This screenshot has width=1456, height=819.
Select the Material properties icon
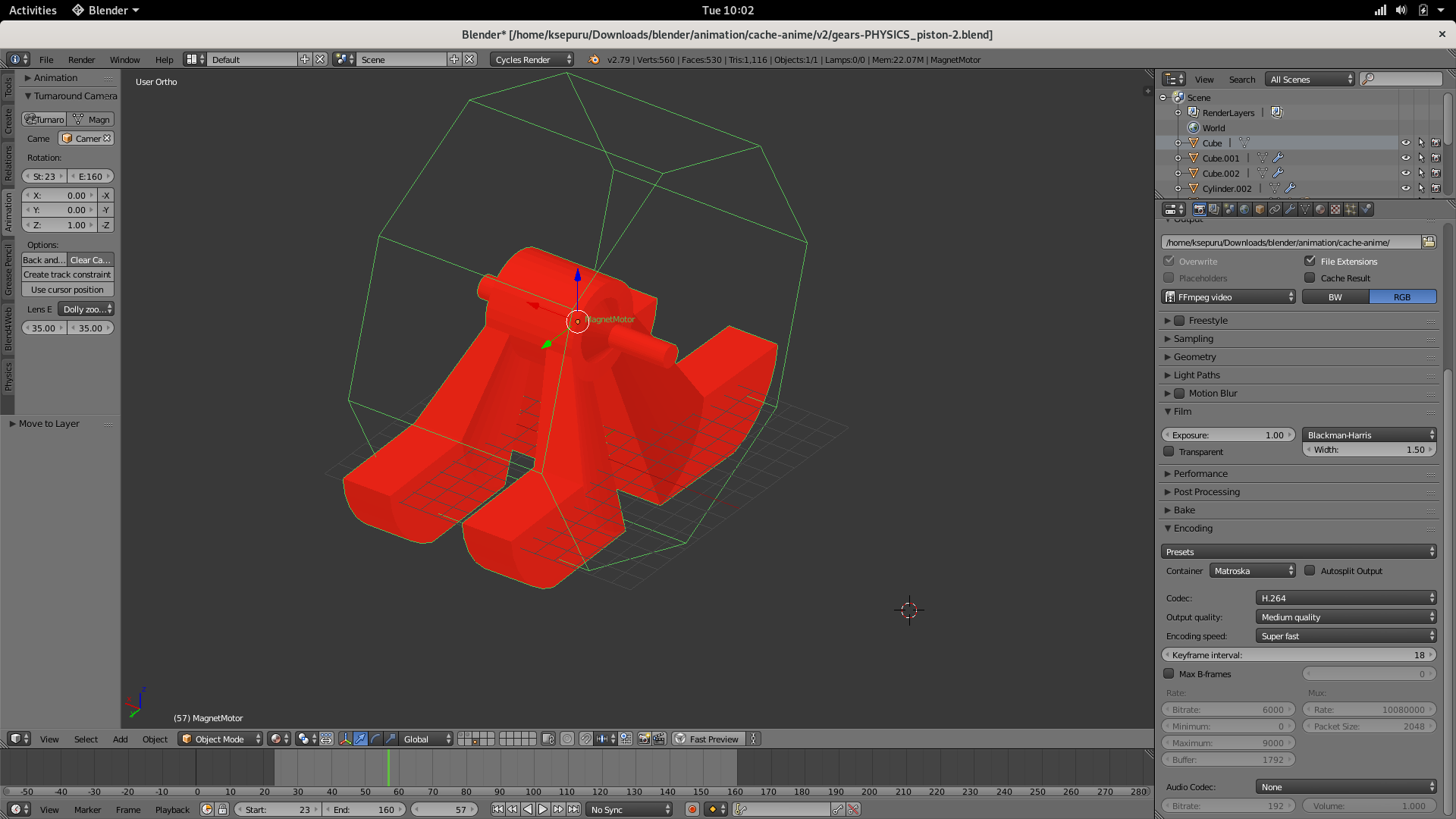click(1319, 210)
